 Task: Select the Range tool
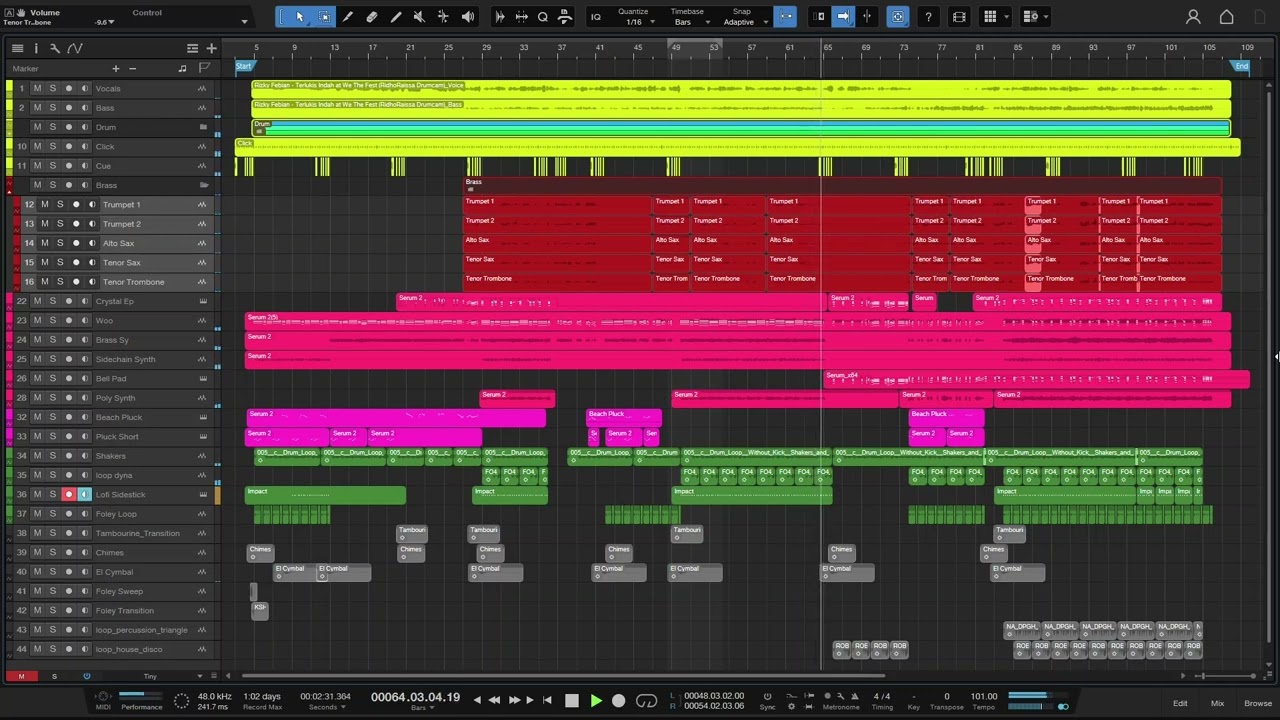[324, 16]
